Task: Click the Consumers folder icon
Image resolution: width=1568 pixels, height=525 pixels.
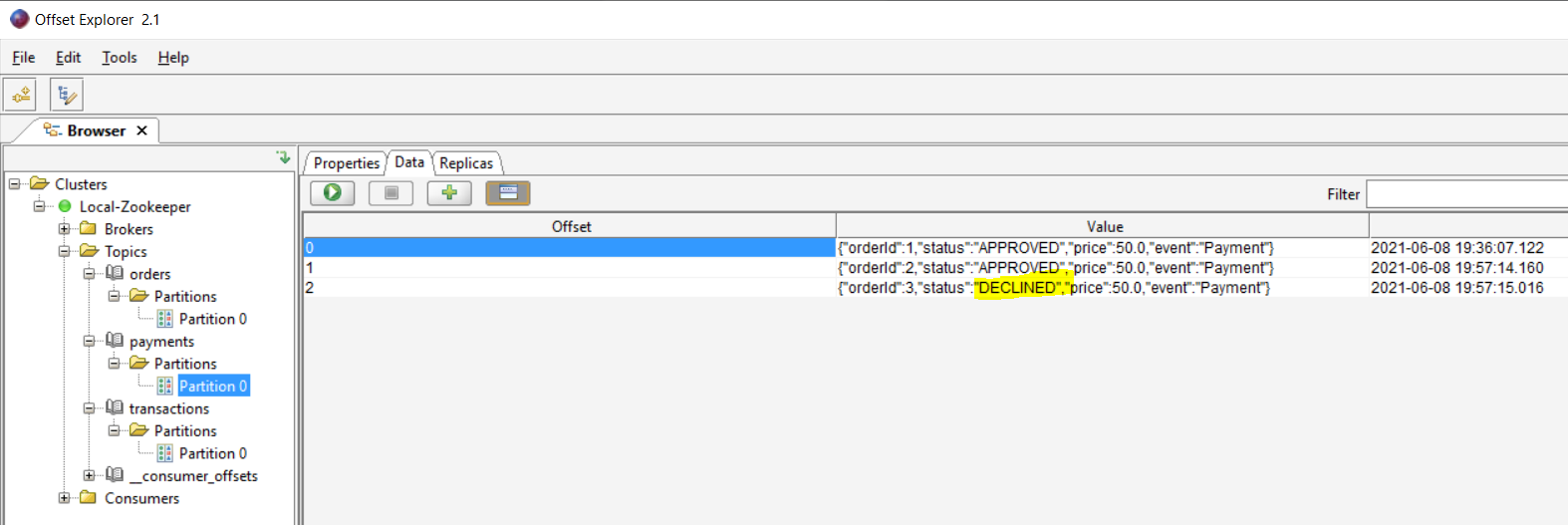Action: pyautogui.click(x=89, y=497)
